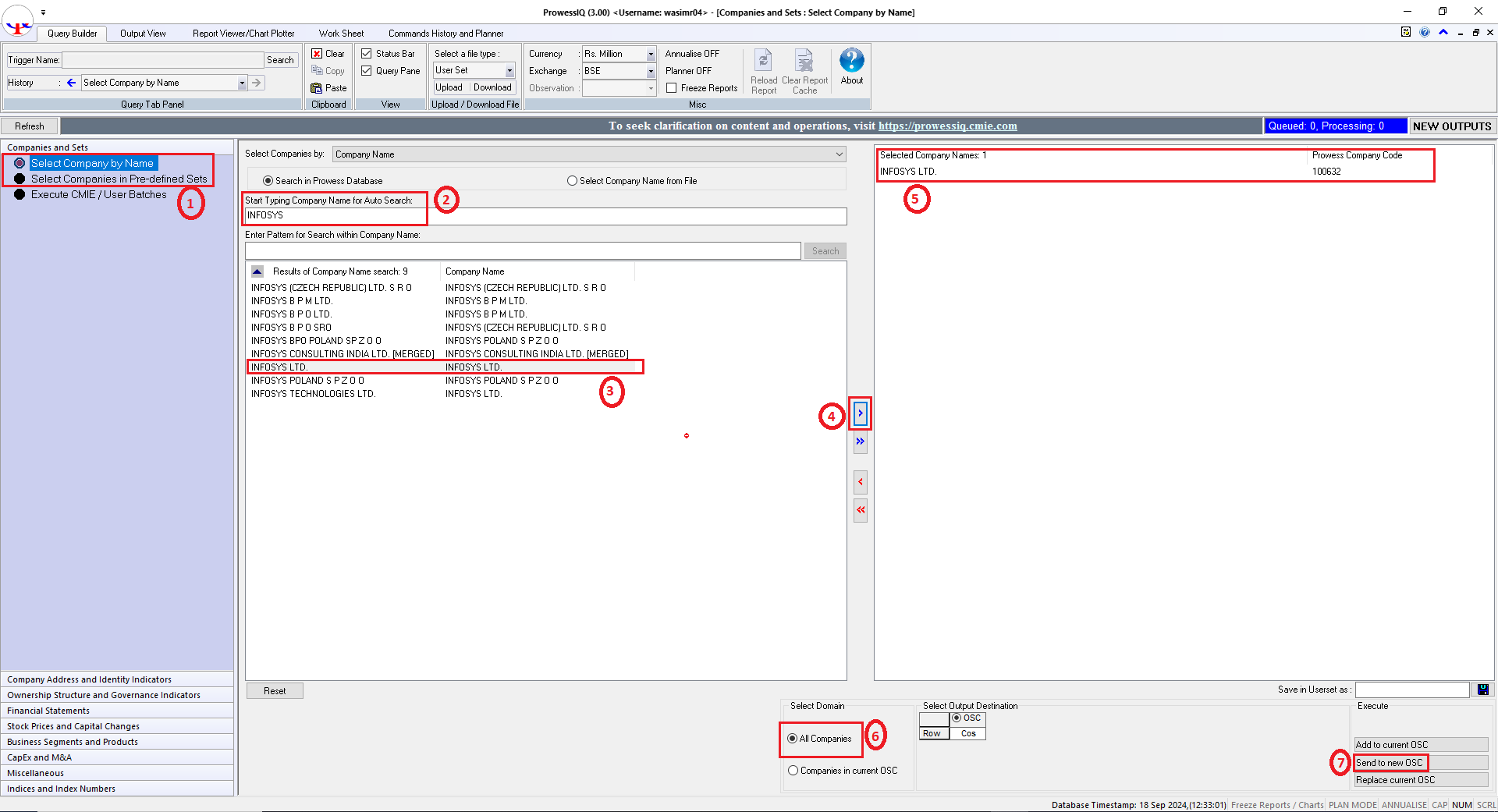Image resolution: width=1498 pixels, height=812 pixels.
Task: Click the Clear Report Cache icon
Action: (x=804, y=61)
